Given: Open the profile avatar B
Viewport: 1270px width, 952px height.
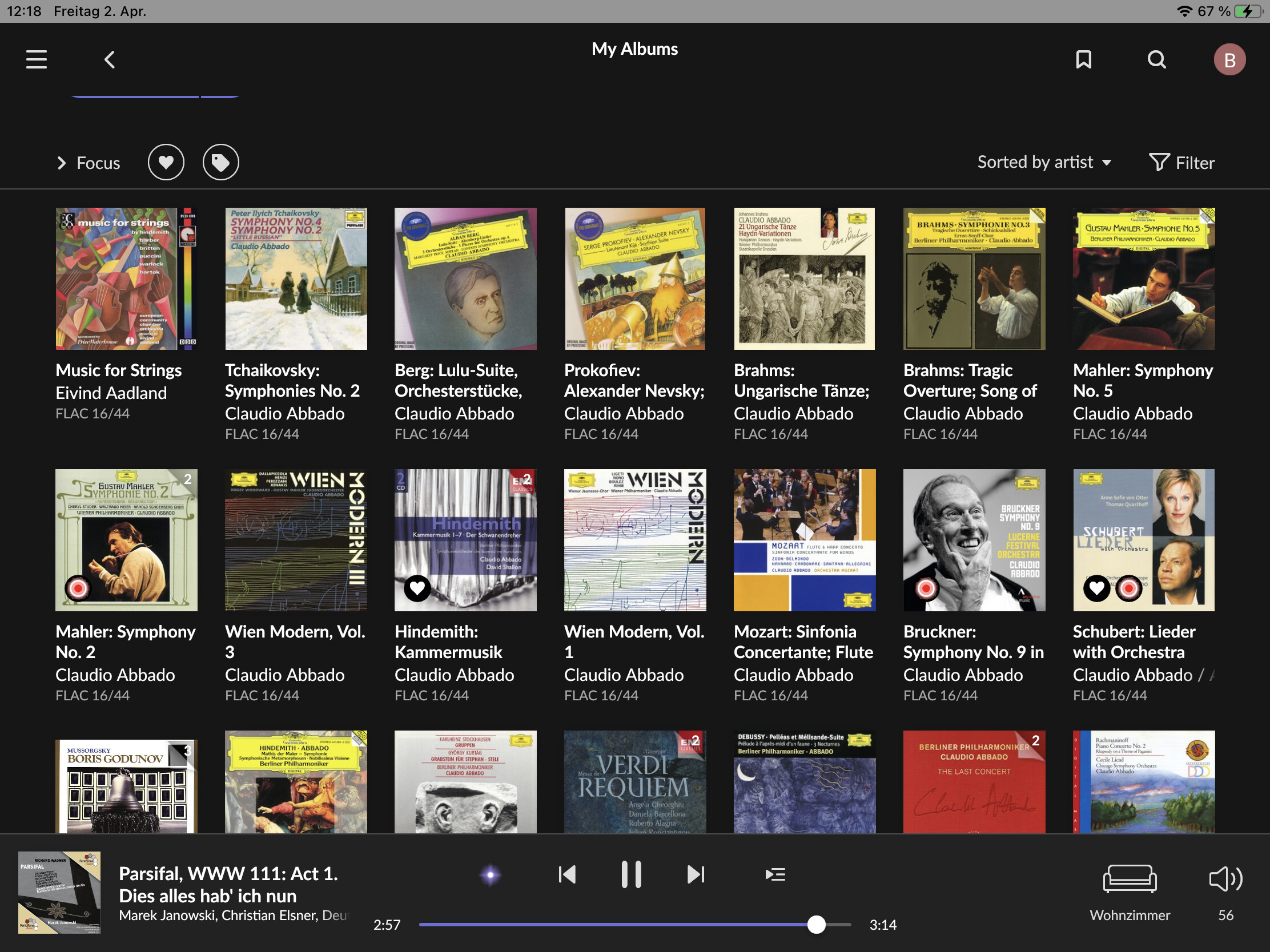Looking at the screenshot, I should 1229,60.
